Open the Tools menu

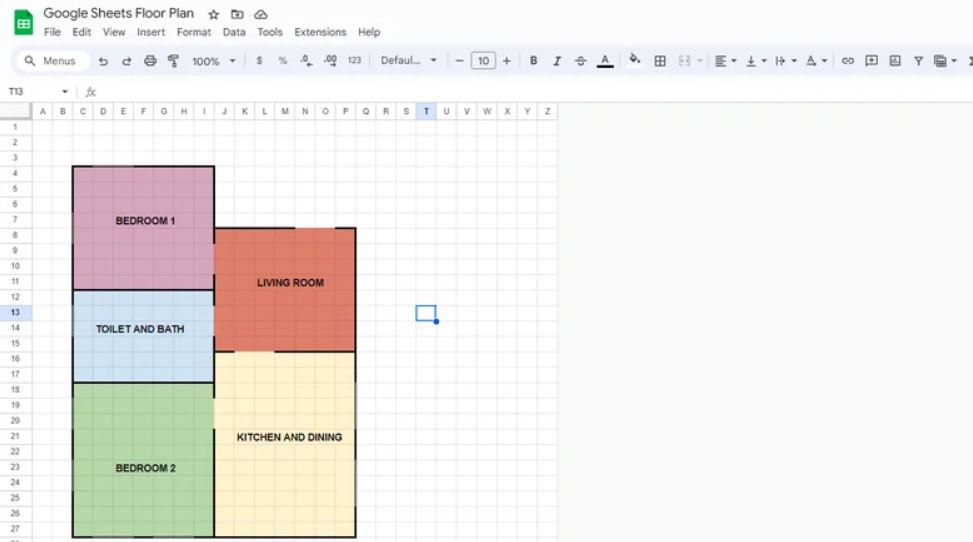[270, 32]
